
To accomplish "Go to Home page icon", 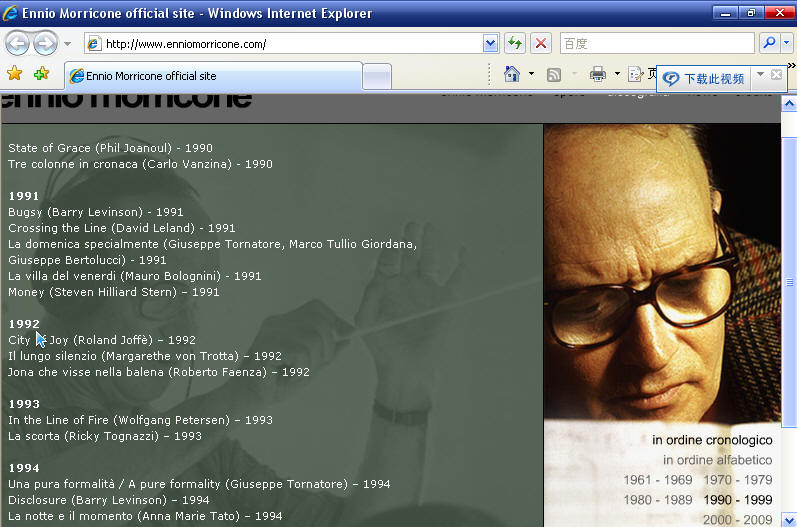I will pyautogui.click(x=512, y=74).
